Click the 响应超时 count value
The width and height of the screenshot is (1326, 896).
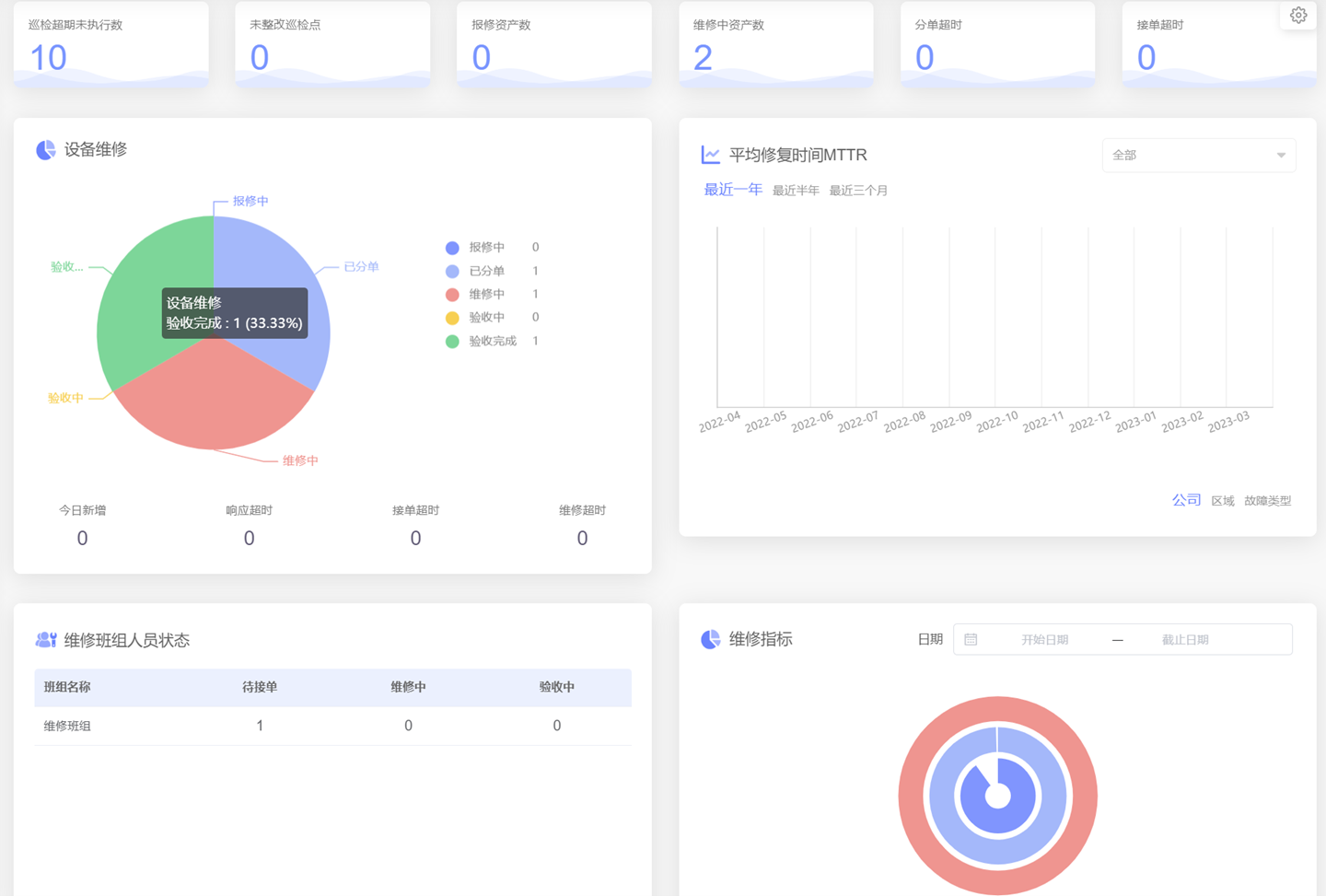[249, 539]
